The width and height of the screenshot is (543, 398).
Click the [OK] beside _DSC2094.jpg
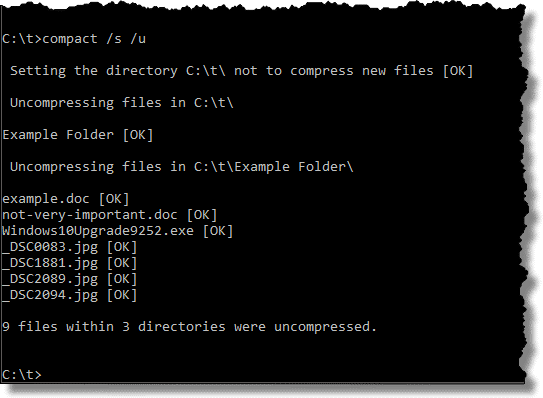122,295
